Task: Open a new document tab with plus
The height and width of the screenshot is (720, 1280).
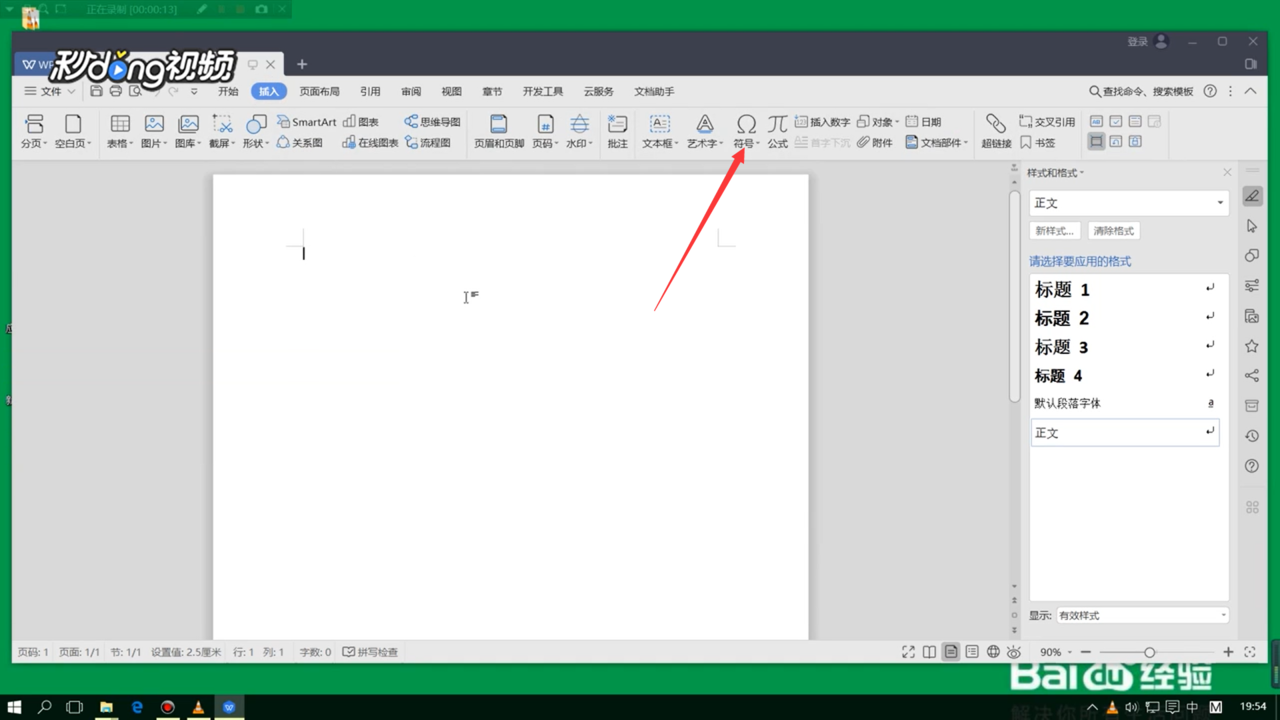Action: click(302, 64)
